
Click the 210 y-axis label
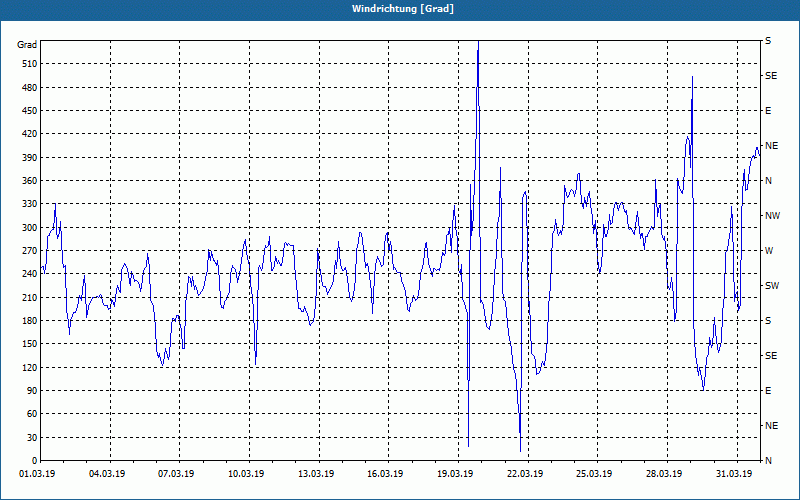(x=30, y=297)
